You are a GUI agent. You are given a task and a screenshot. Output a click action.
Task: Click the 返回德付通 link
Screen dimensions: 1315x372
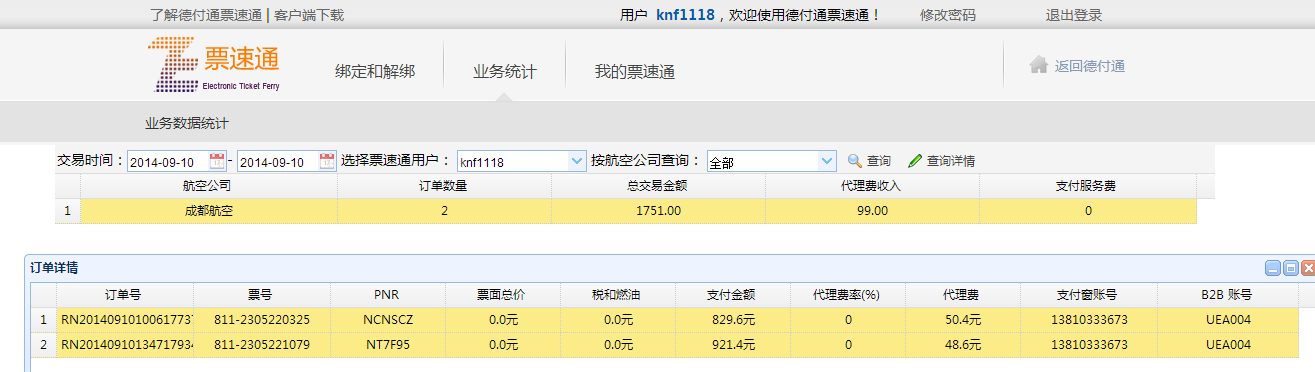coord(1090,66)
